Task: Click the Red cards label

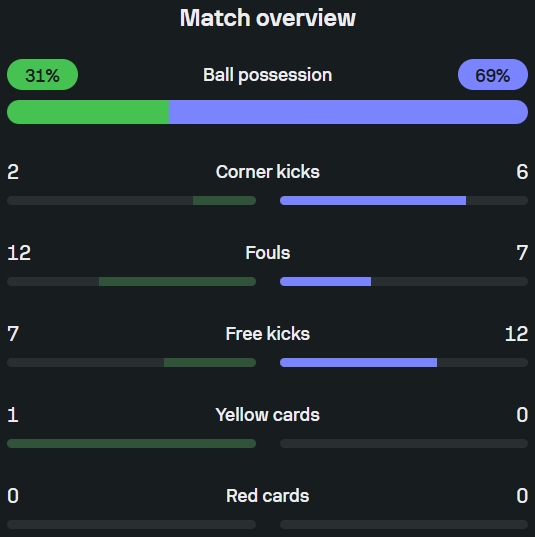Action: click(268, 496)
